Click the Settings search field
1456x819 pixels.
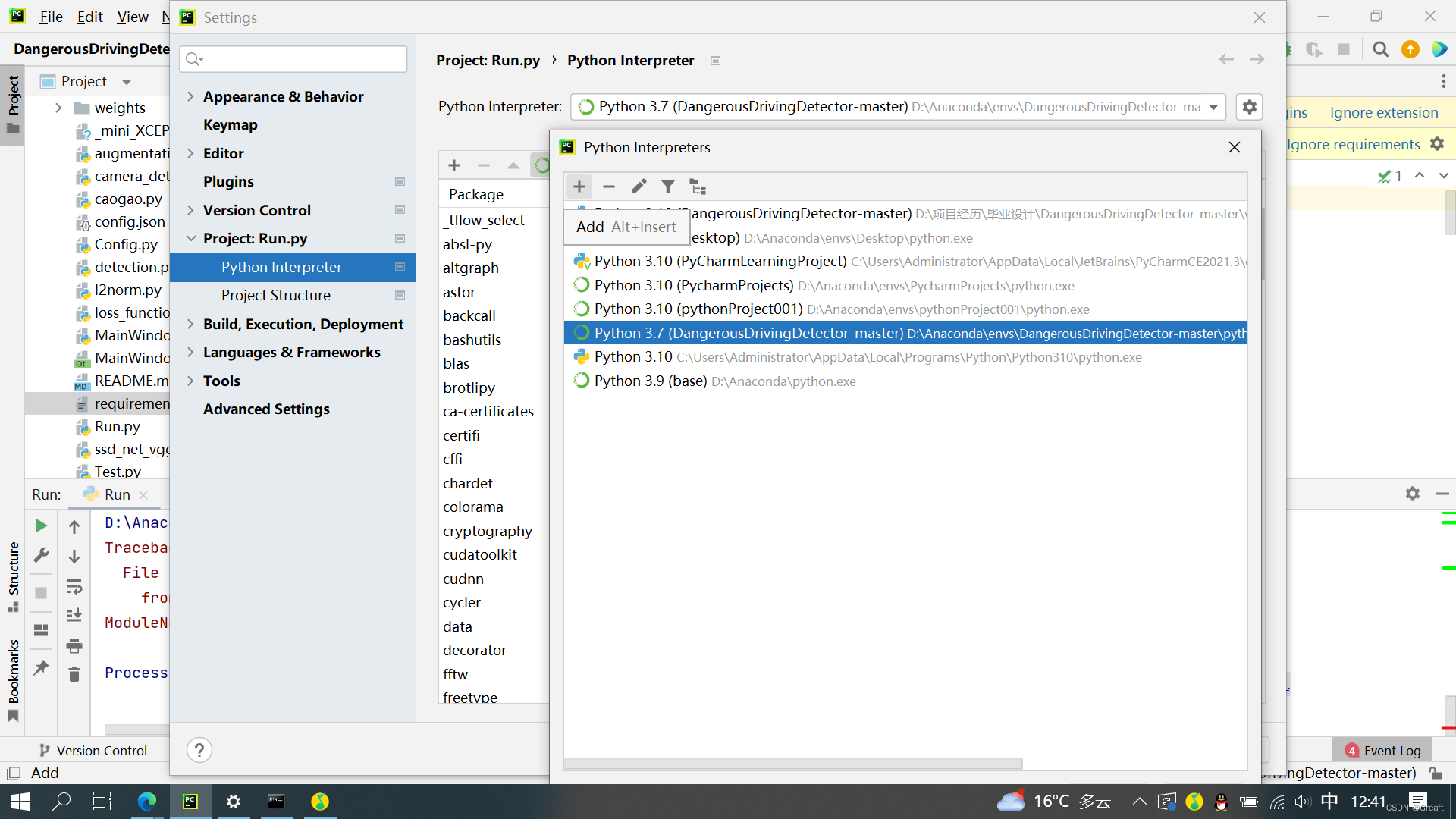tap(293, 59)
